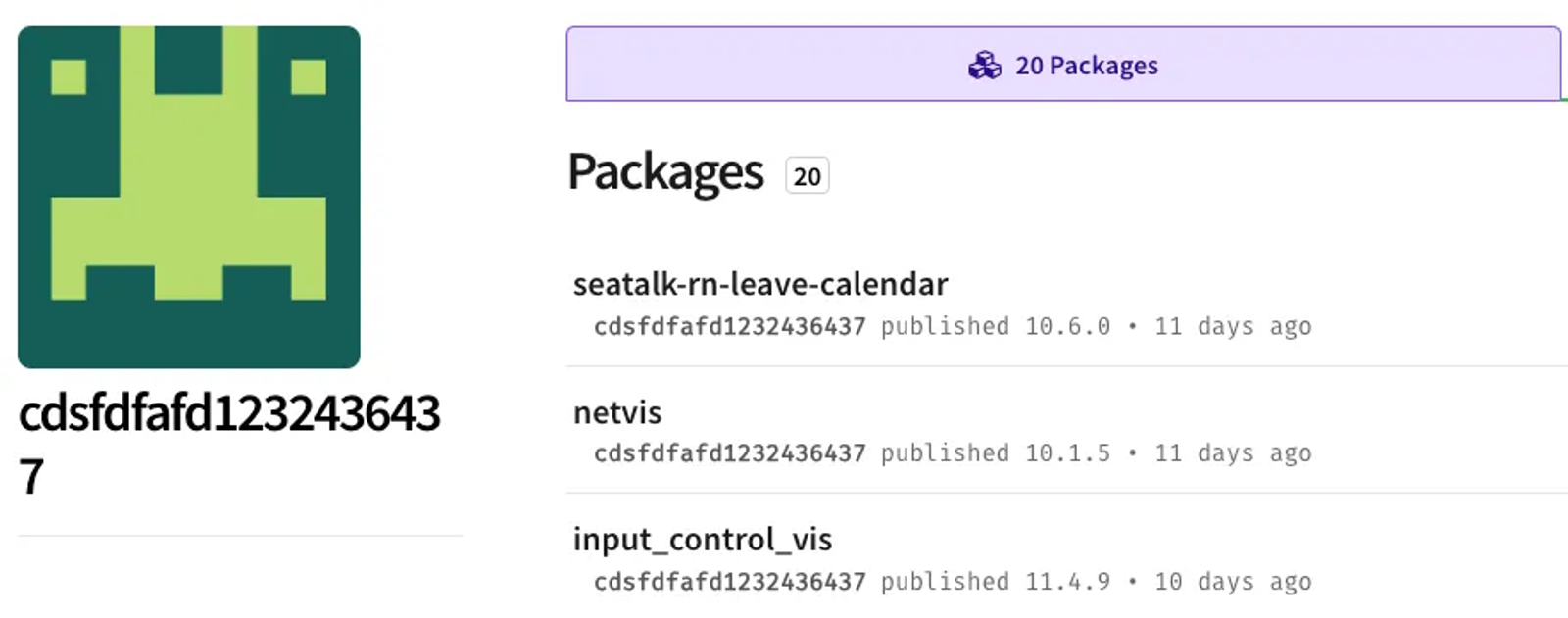1568x618 pixels.
Task: Click "11 days ago" under netvis
Action: (1233, 453)
